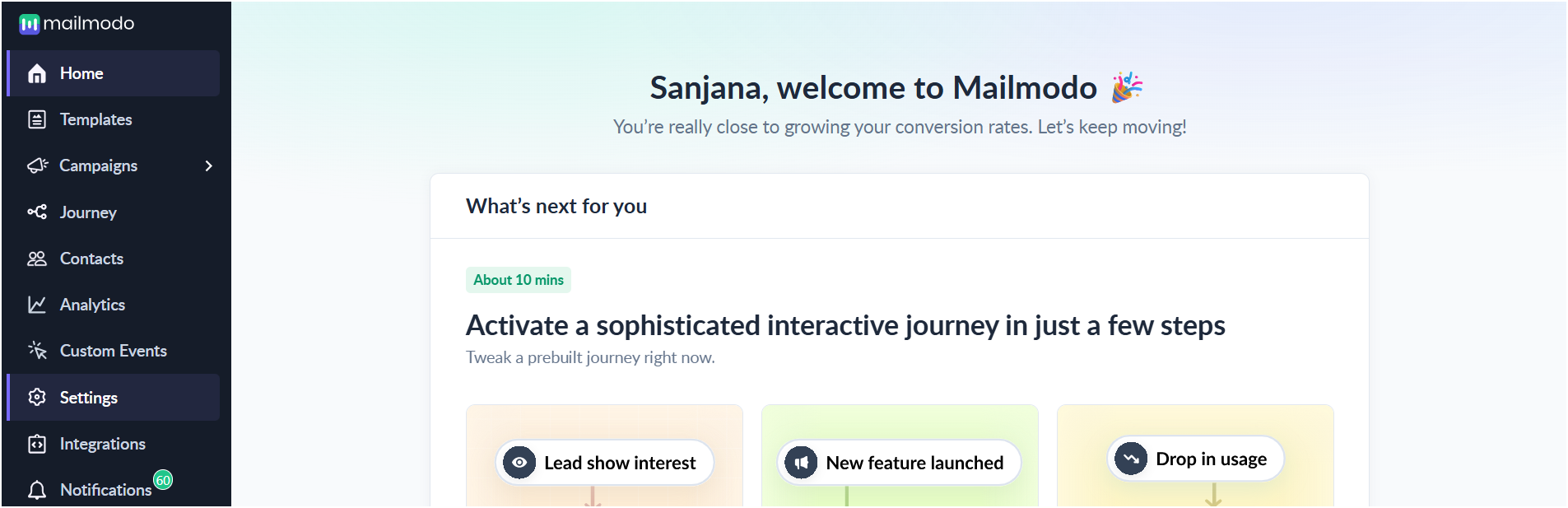Open the Templates menu item

(x=114, y=119)
